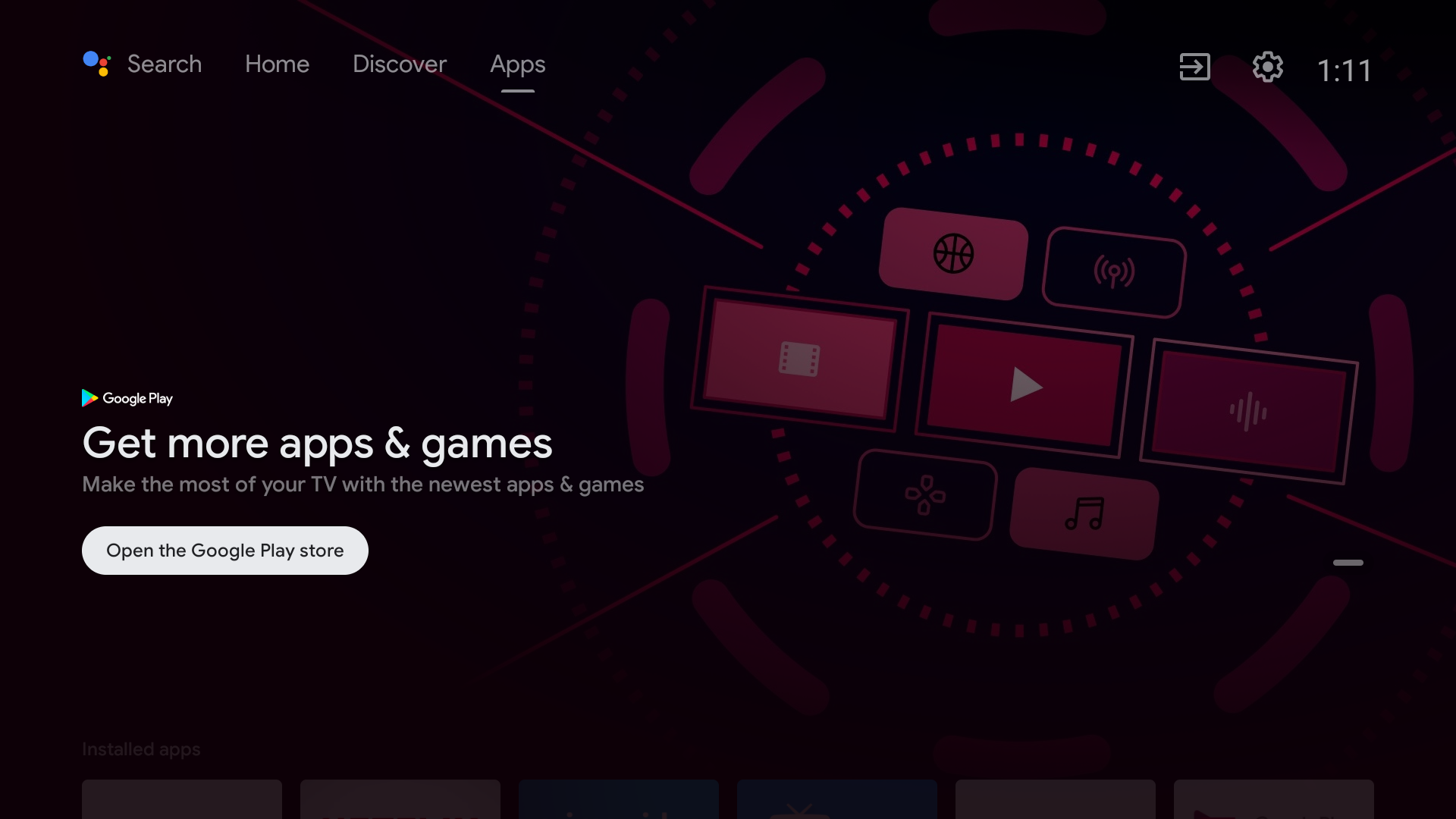Click the basketball sports icon
This screenshot has height=819, width=1456.
pos(950,252)
